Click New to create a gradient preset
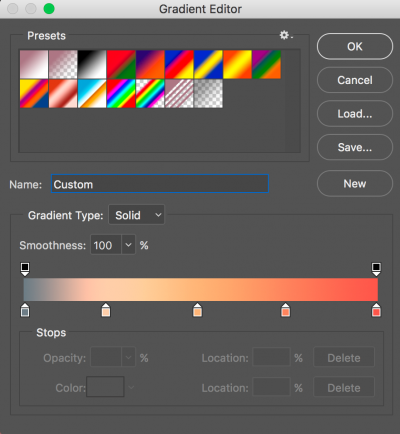 (x=355, y=183)
